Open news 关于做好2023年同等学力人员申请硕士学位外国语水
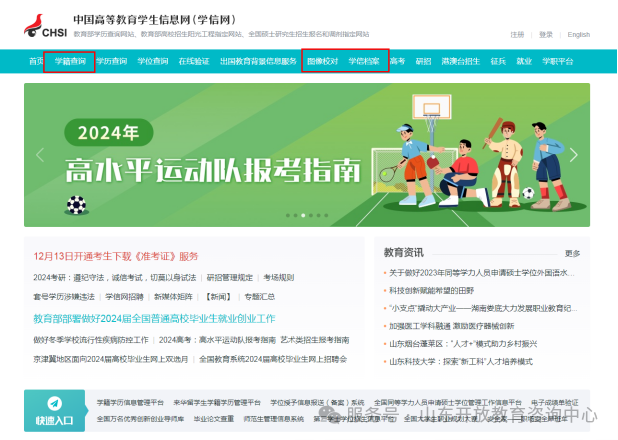The height and width of the screenshot is (440, 618). [482, 273]
